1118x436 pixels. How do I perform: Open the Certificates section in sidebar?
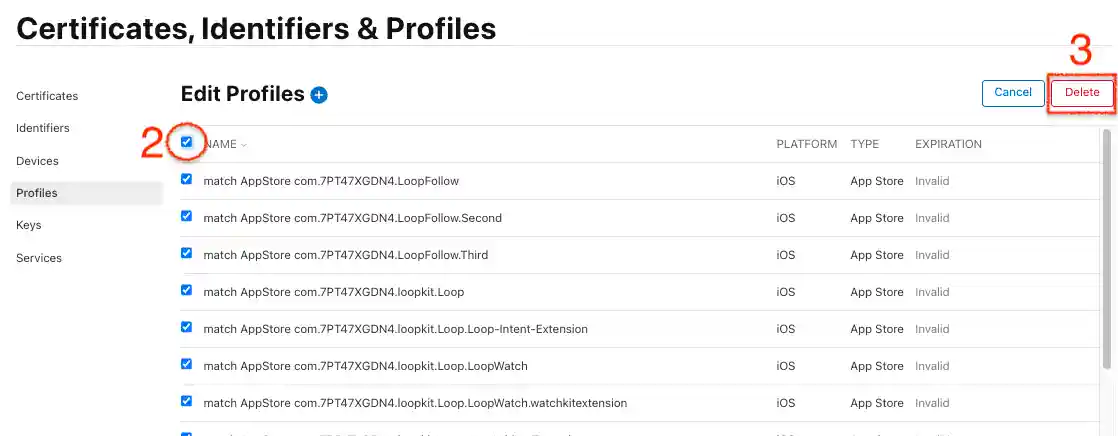47,96
